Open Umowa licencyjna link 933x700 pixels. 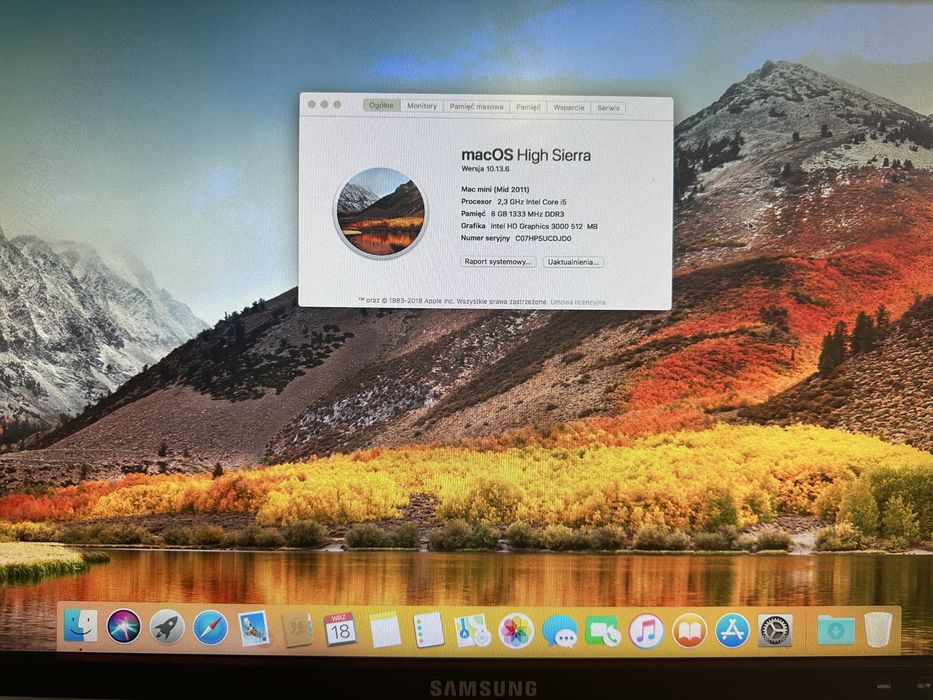pos(578,302)
